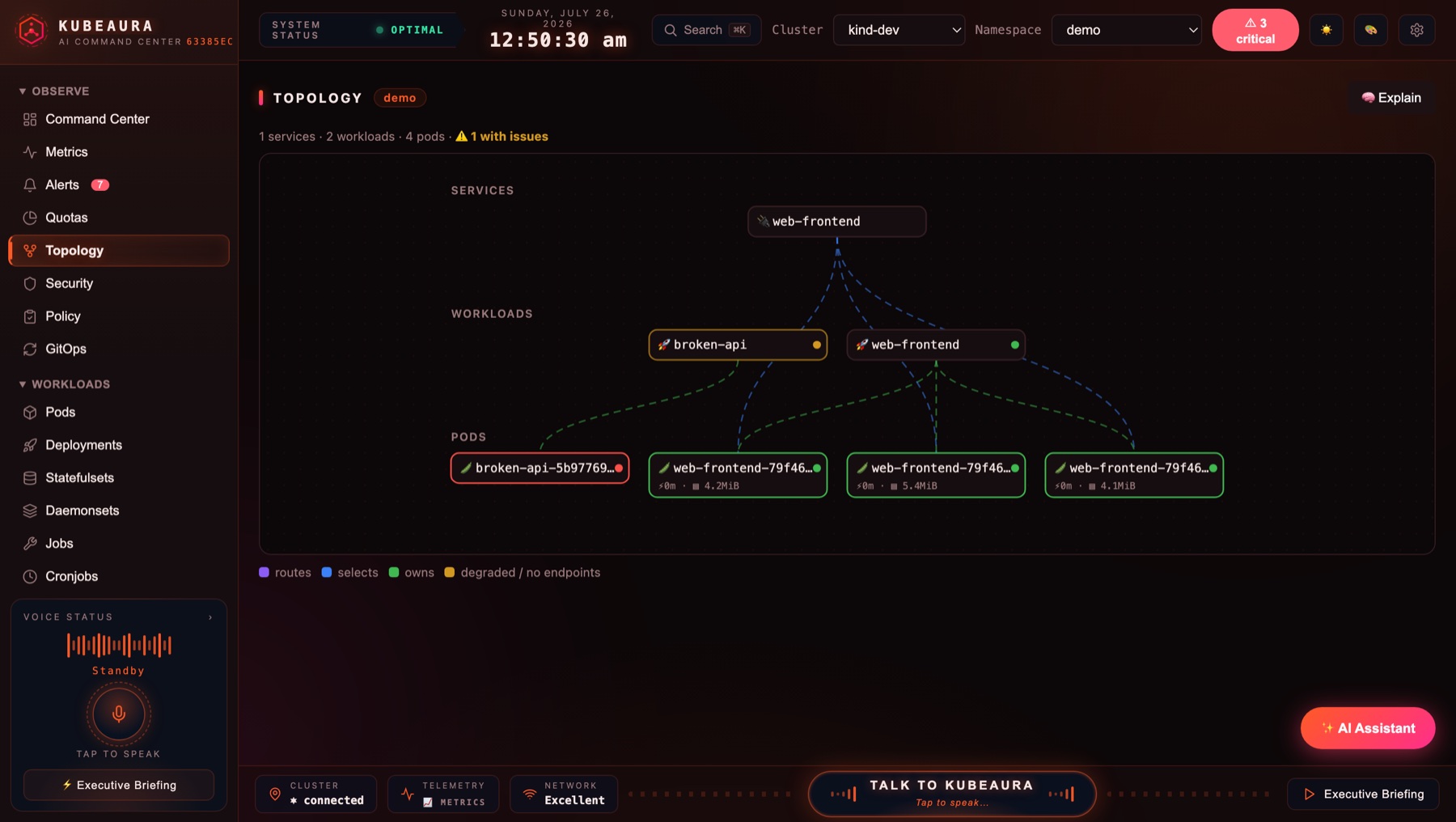The width and height of the screenshot is (1456, 822).
Task: Open the Namespace demo dropdown
Action: click(x=1126, y=30)
